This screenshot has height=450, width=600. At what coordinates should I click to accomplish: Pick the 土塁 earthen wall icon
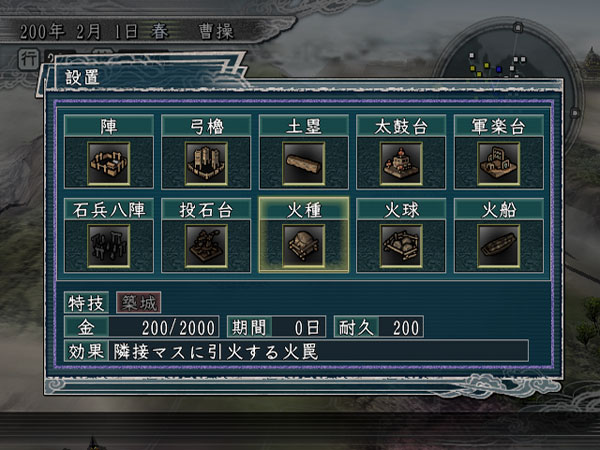pos(303,163)
